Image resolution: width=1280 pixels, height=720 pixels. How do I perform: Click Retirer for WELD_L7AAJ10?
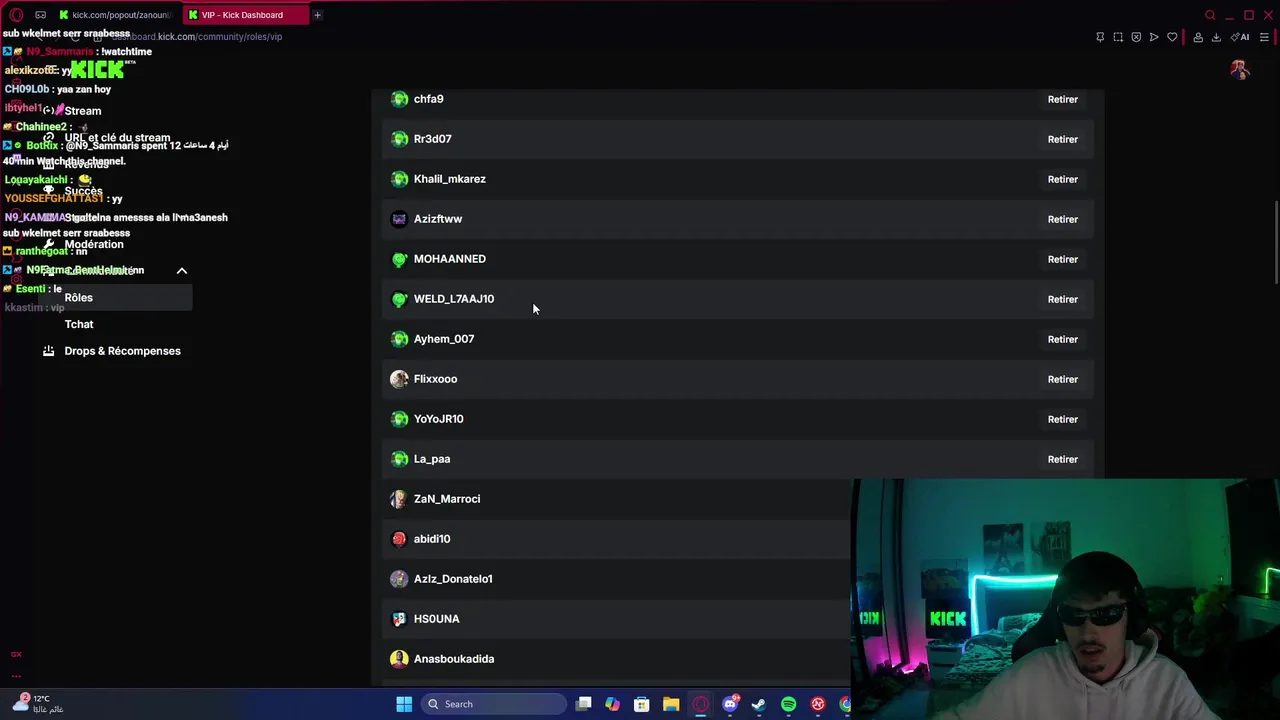1062,299
